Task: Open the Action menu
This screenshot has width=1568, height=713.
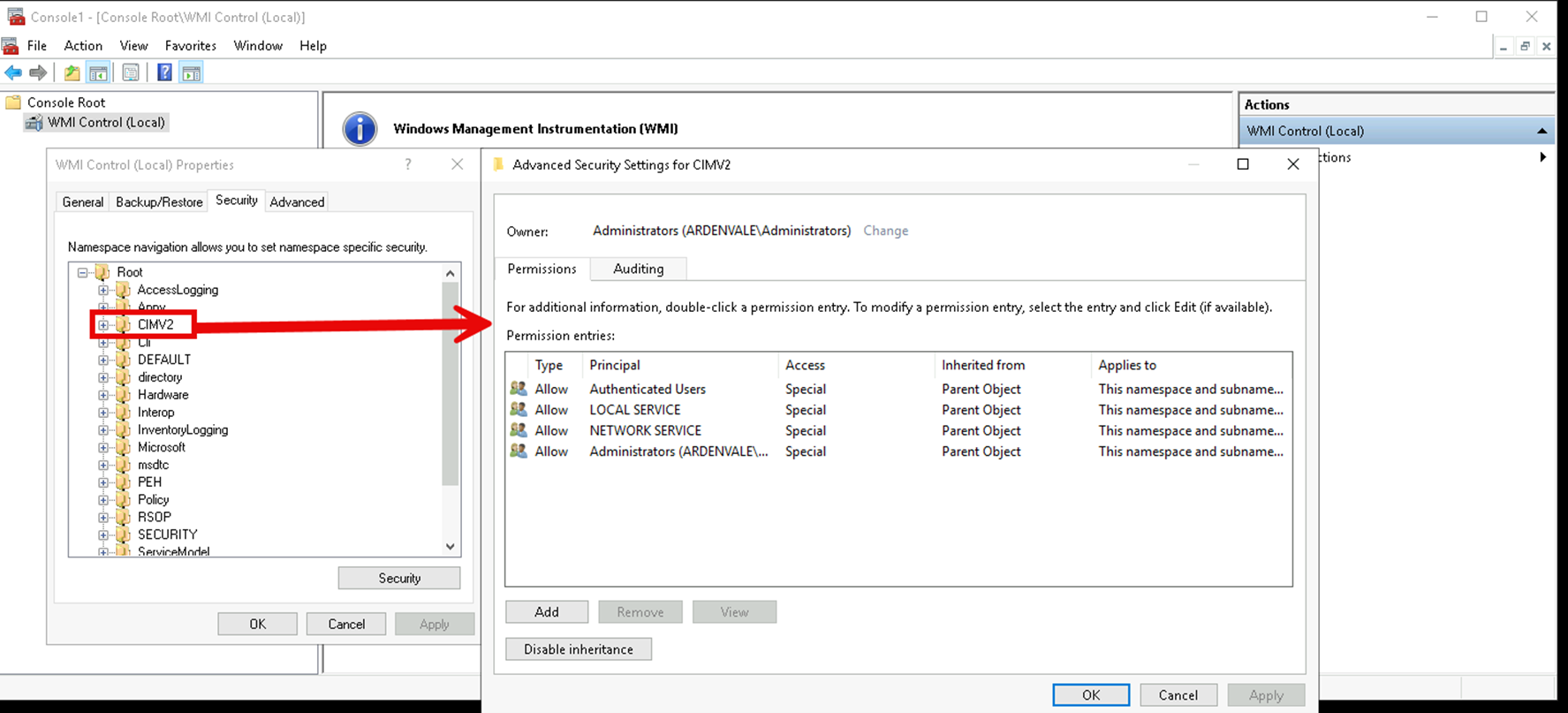Action: point(83,45)
